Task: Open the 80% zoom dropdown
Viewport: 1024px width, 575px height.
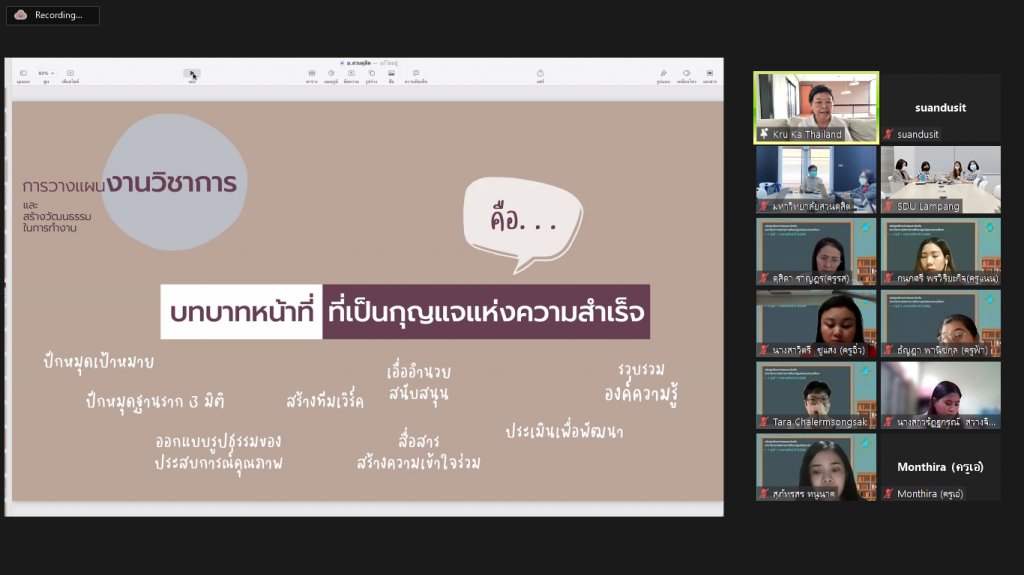Action: pyautogui.click(x=45, y=74)
